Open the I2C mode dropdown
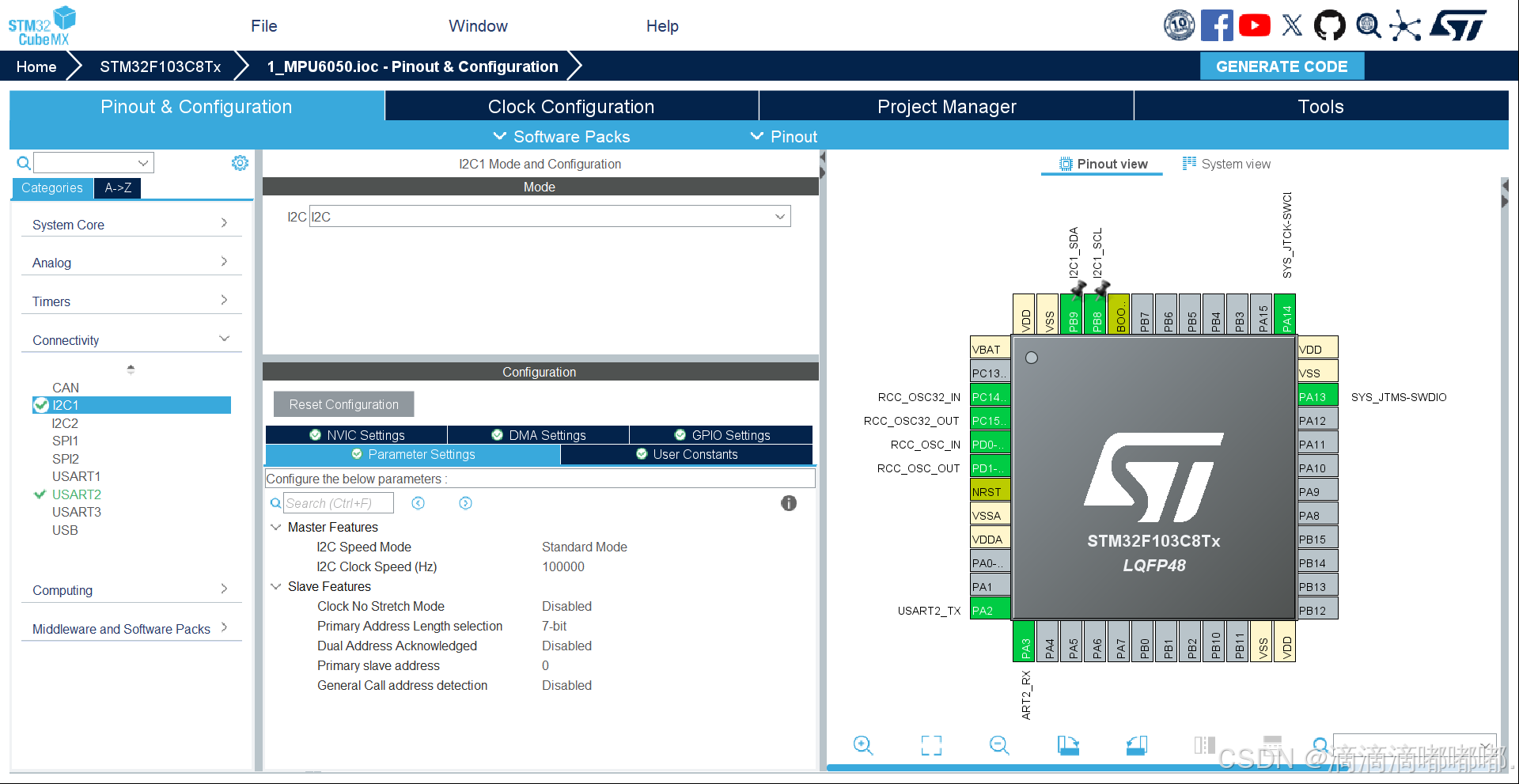Viewport: 1519px width, 784px height. [550, 216]
